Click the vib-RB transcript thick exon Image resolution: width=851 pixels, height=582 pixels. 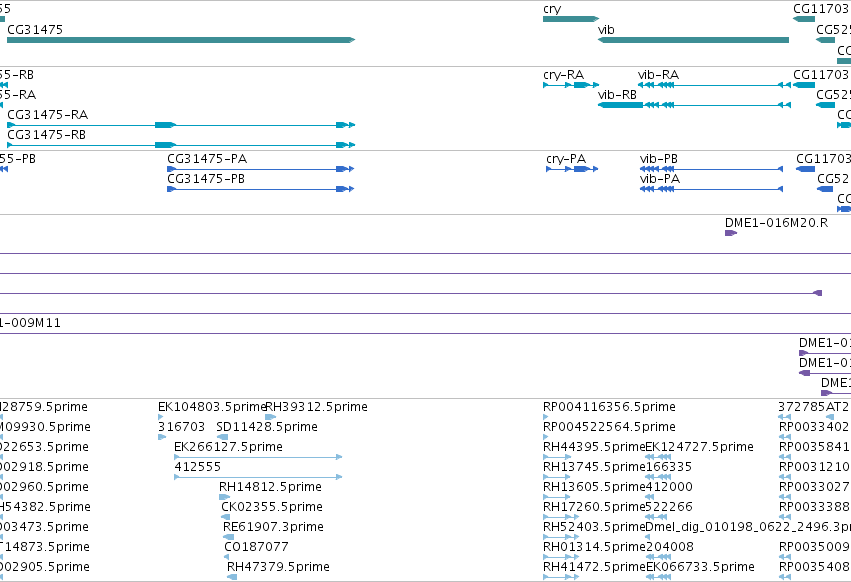coord(620,105)
